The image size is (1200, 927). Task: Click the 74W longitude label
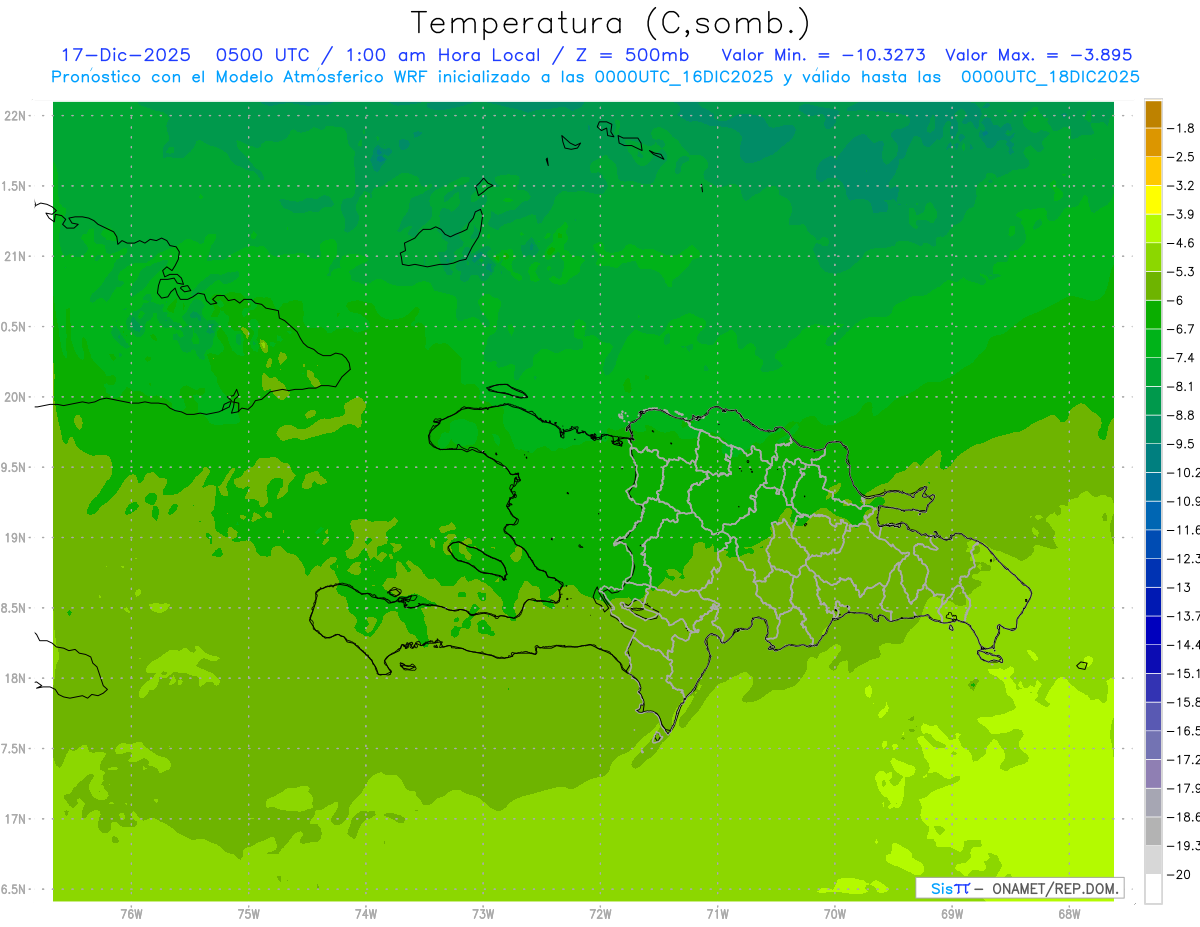pyautogui.click(x=366, y=914)
